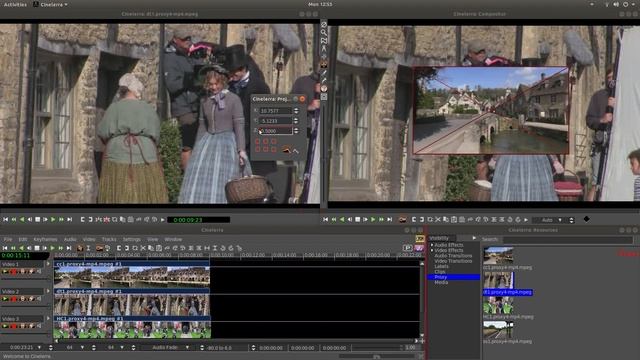Rewind to start in main timeline transport
The image size is (640, 360).
[5, 248]
